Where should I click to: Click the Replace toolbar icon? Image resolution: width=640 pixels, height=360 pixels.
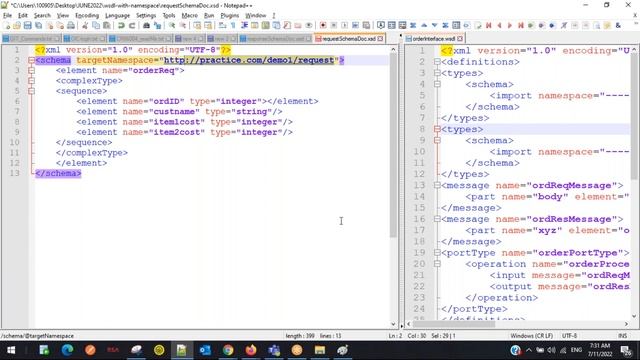(157, 25)
